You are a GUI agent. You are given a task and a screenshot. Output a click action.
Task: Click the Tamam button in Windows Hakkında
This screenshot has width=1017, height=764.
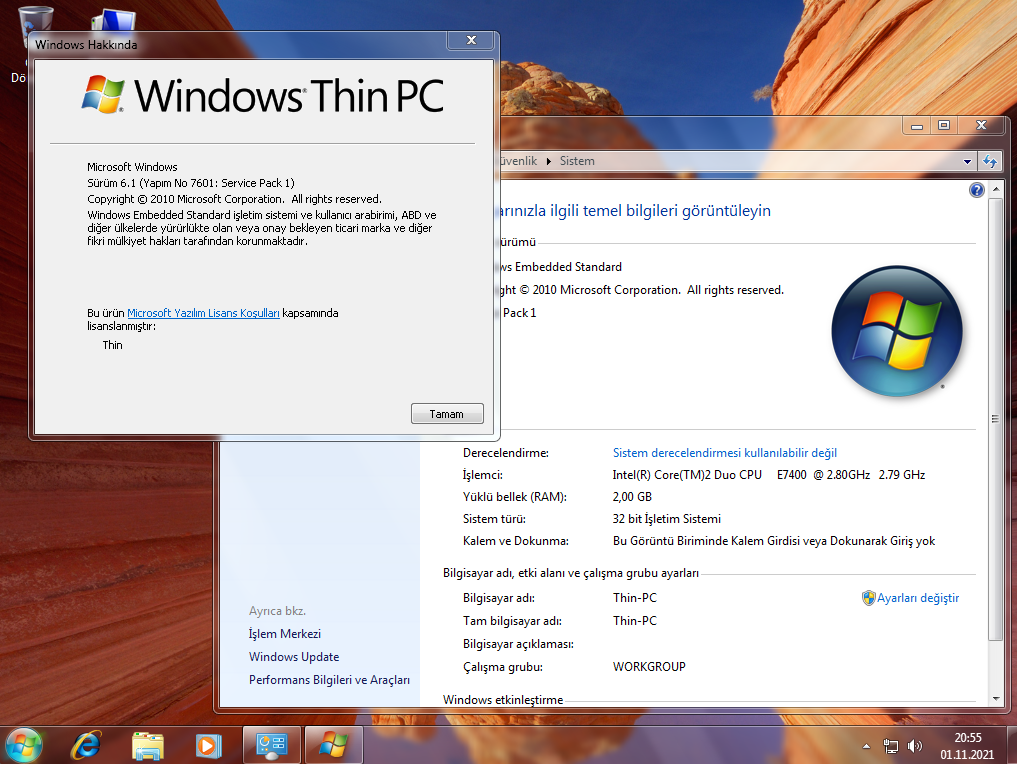(x=447, y=414)
